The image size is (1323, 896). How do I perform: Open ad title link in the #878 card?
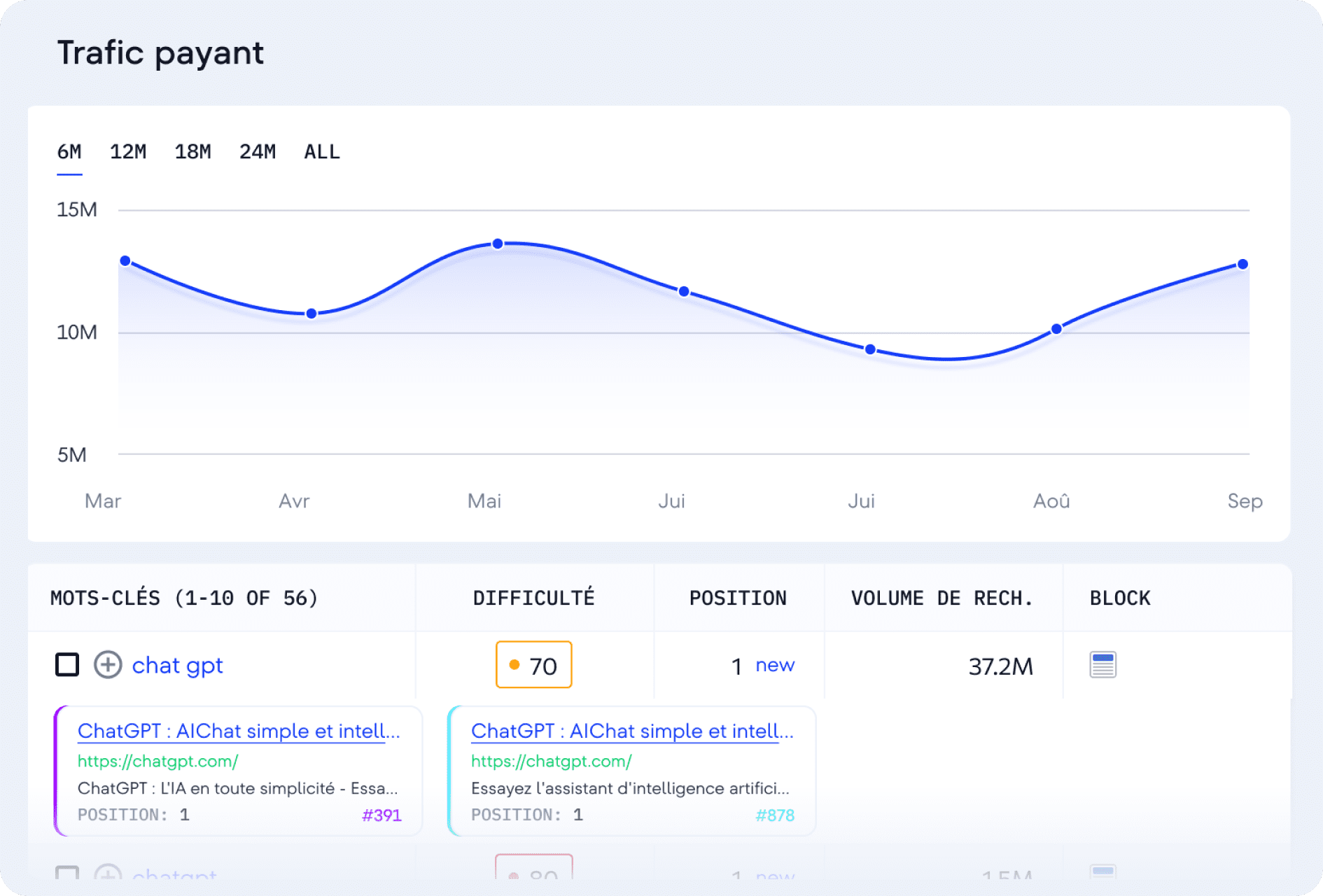(x=632, y=731)
